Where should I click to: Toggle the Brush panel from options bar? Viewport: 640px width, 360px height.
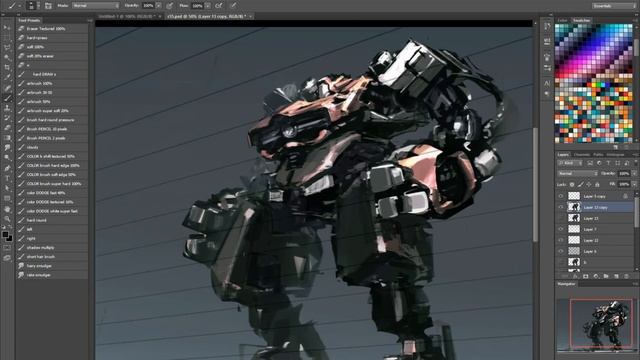coord(48,6)
